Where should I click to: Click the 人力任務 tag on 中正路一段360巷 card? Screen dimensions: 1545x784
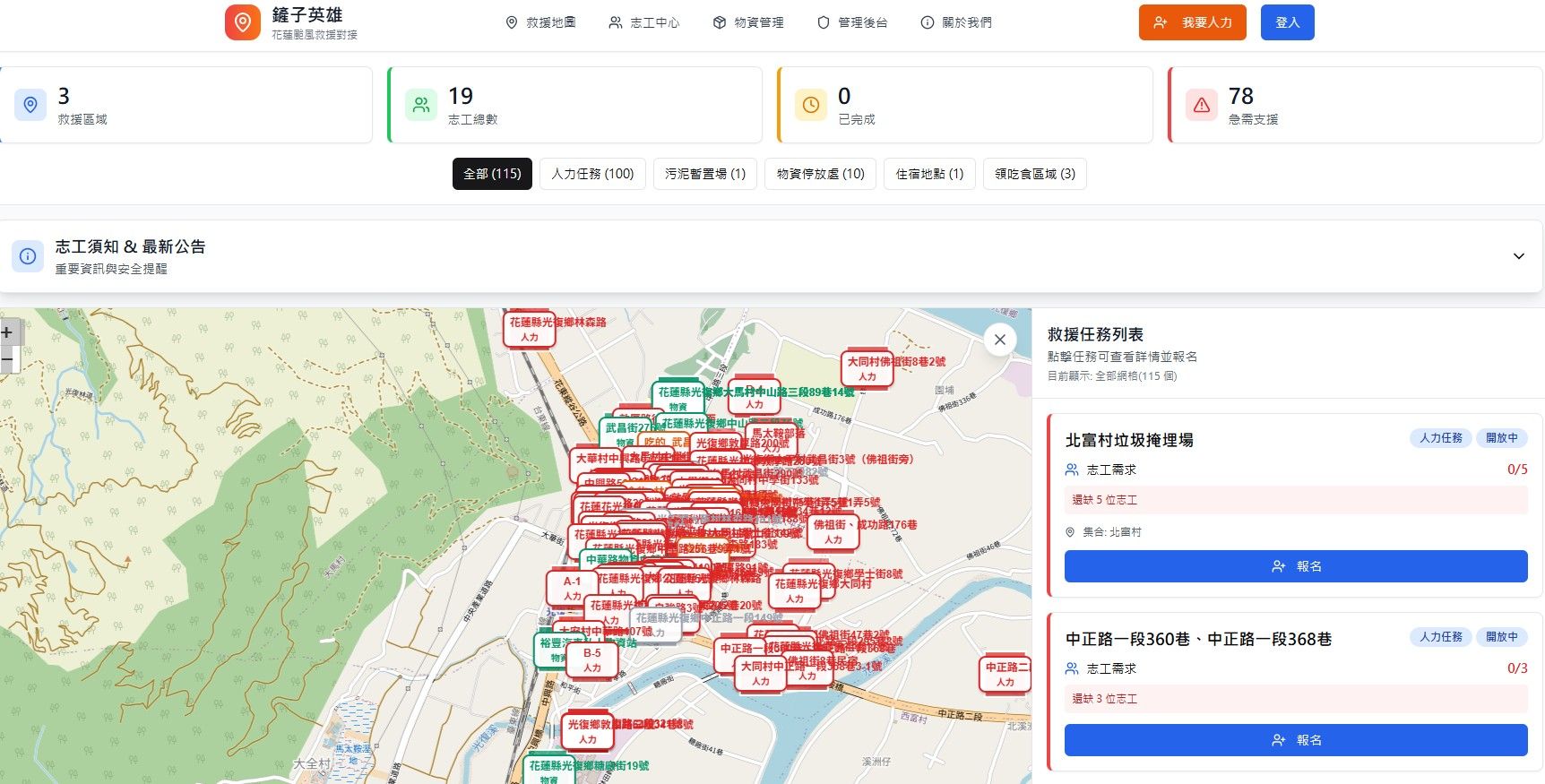click(x=1441, y=637)
